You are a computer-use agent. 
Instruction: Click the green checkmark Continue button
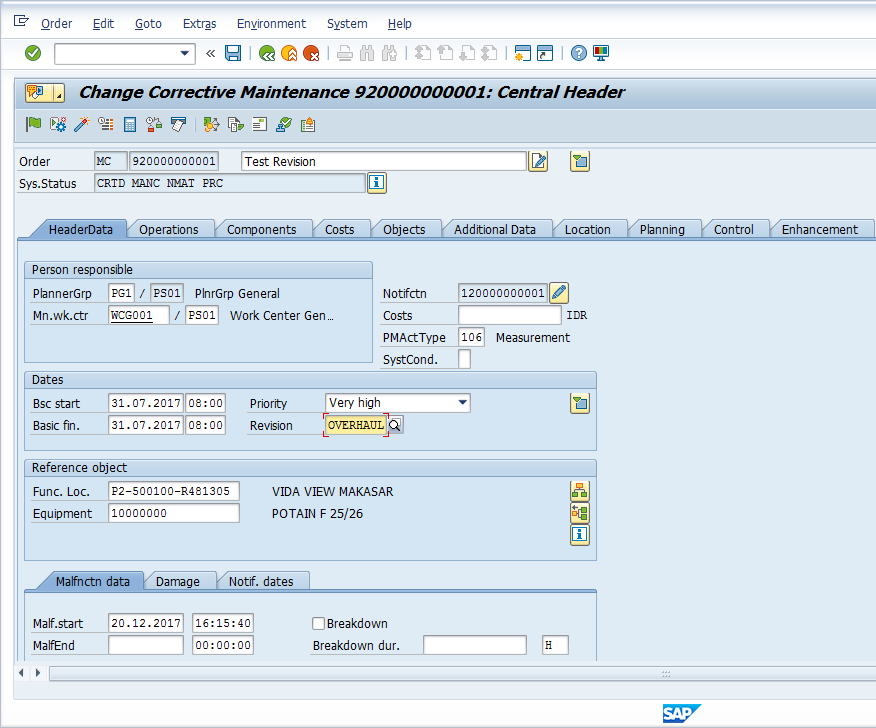click(31, 54)
